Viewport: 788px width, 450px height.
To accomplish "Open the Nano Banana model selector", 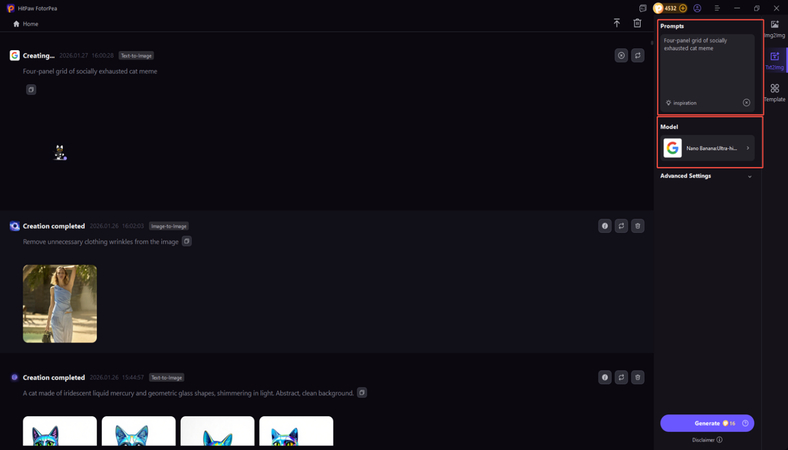I will [x=707, y=148].
